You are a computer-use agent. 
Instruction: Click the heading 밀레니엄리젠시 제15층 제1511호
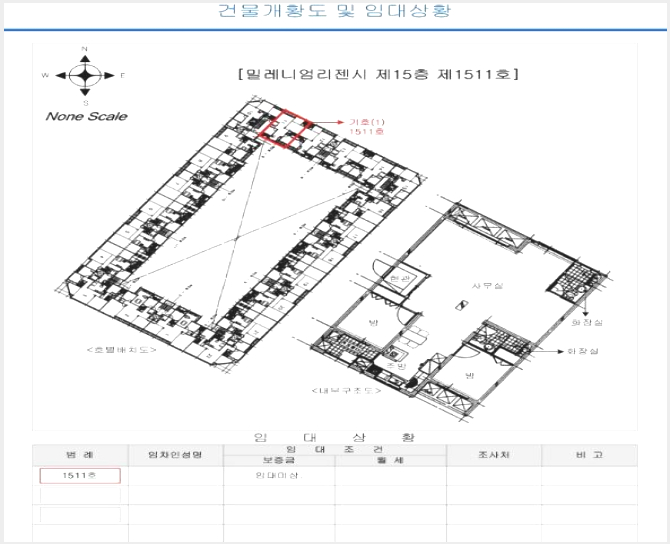pyautogui.click(x=379, y=74)
